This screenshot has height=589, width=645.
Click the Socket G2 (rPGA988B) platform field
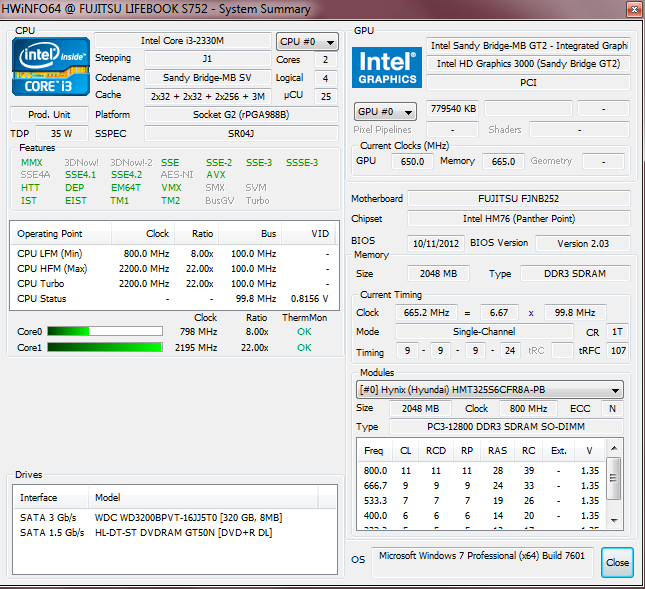click(x=241, y=114)
